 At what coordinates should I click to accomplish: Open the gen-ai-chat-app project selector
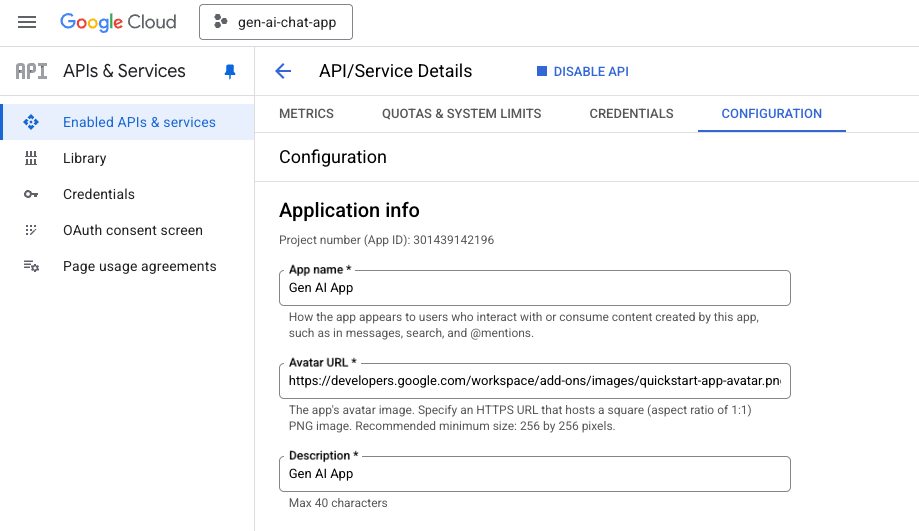pos(275,22)
